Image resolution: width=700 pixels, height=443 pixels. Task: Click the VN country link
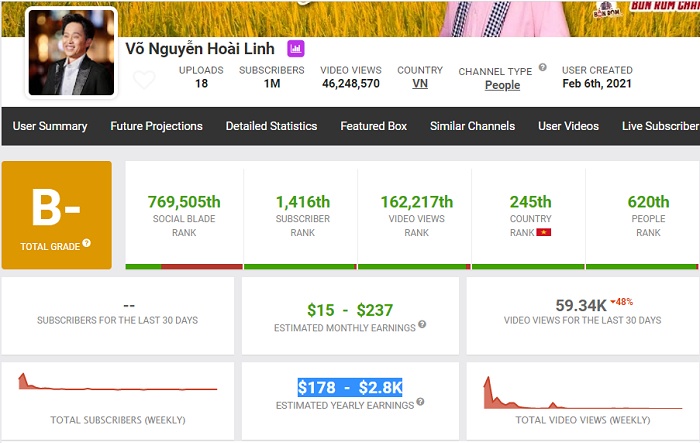point(419,84)
